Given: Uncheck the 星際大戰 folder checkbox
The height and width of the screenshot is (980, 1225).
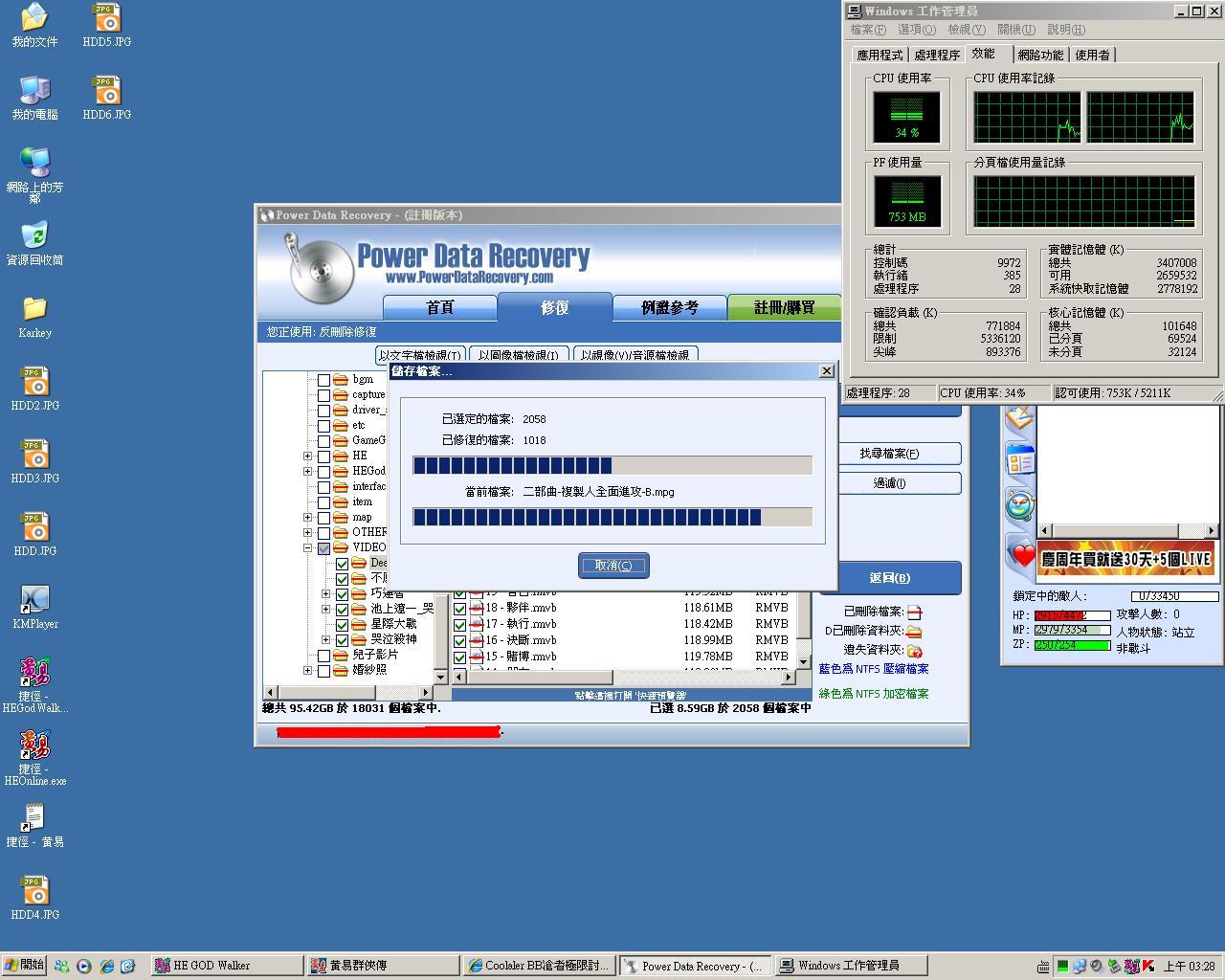Looking at the screenshot, I should [342, 625].
